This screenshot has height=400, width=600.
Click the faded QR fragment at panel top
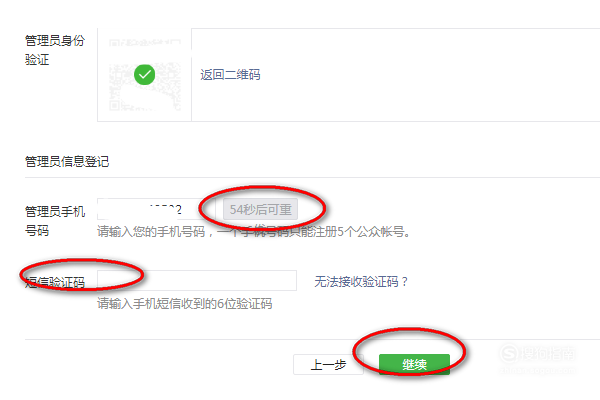[x=145, y=42]
